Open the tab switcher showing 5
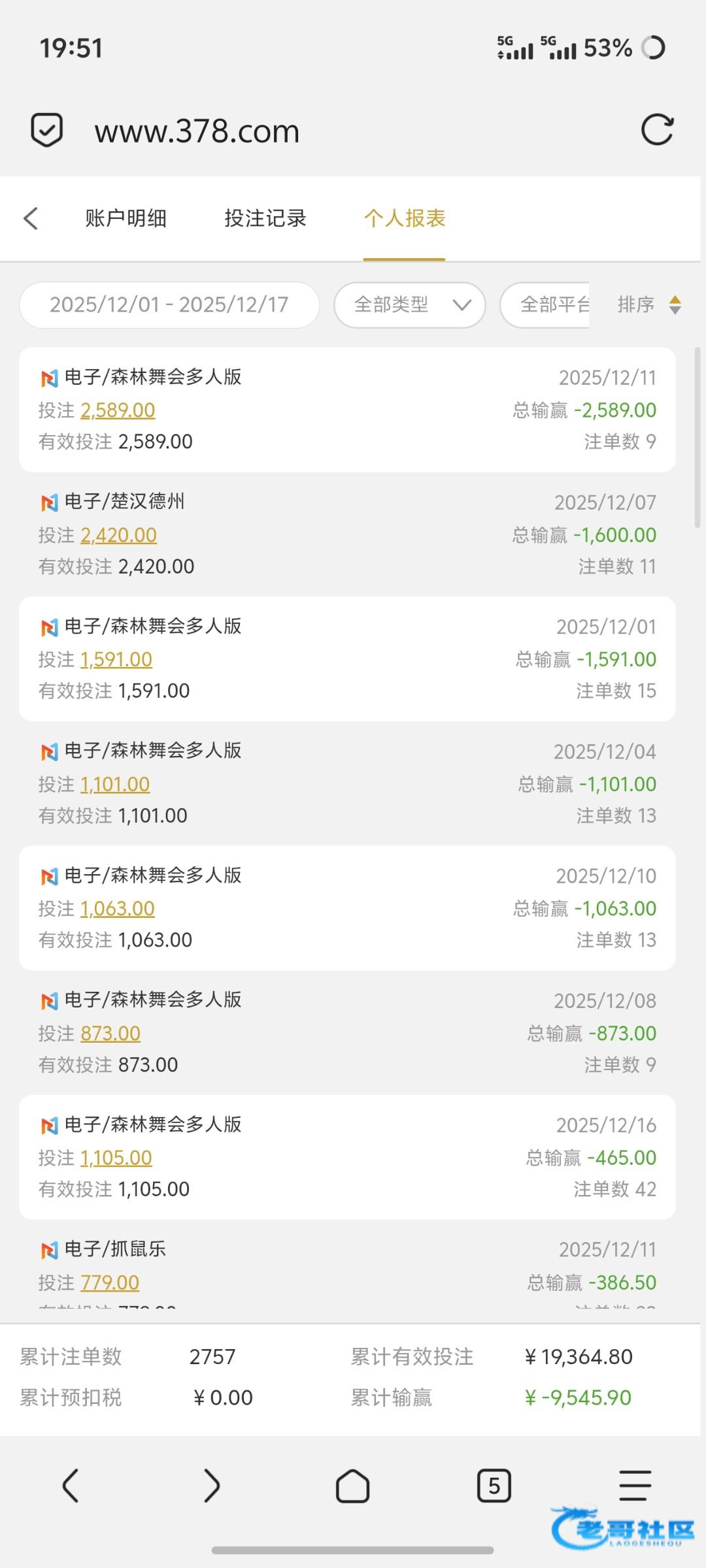 coord(494,1486)
